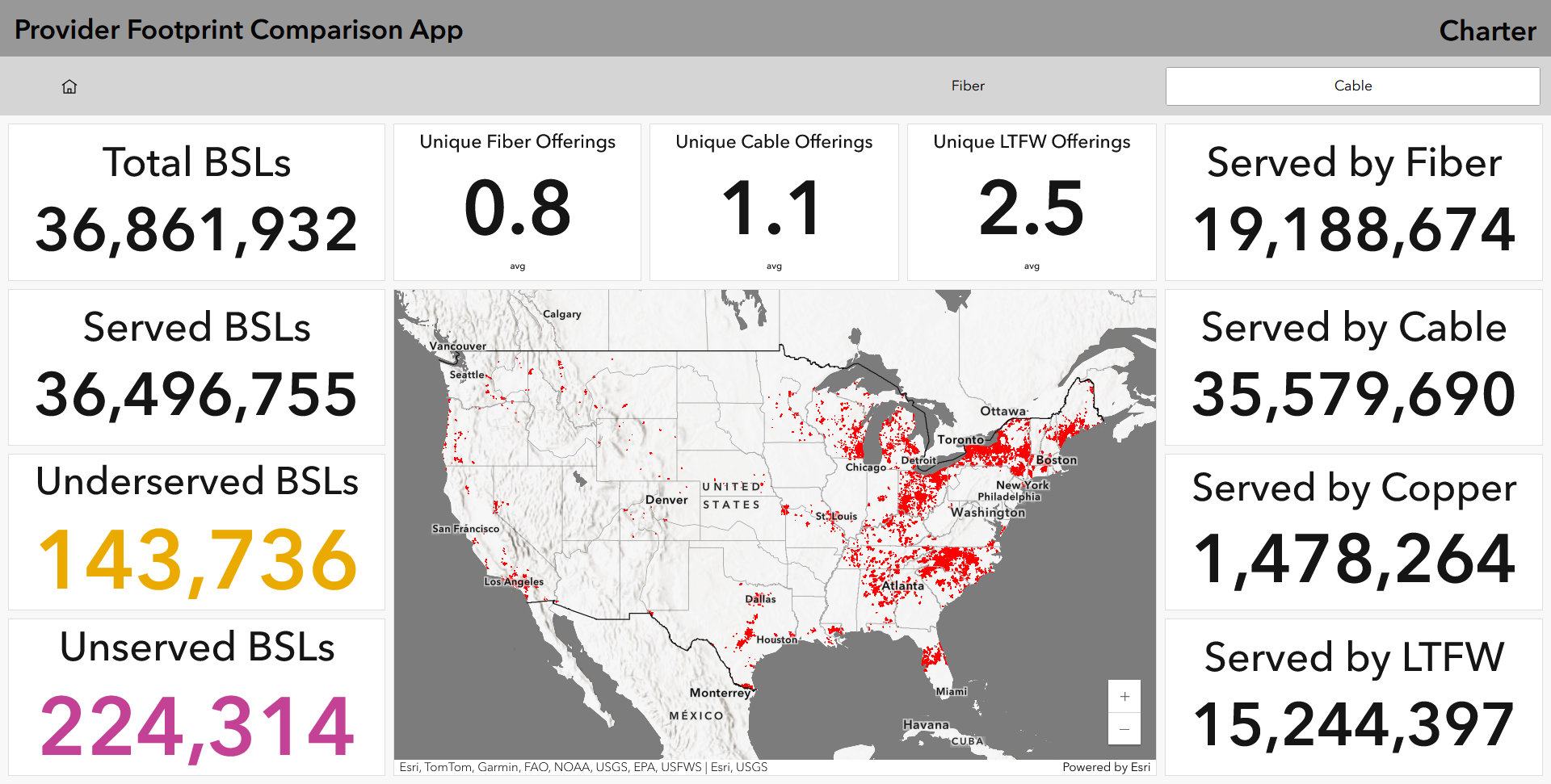Click the Unique Fiber Offerings gauge
This screenshot has height=784, width=1551.
tap(517, 202)
